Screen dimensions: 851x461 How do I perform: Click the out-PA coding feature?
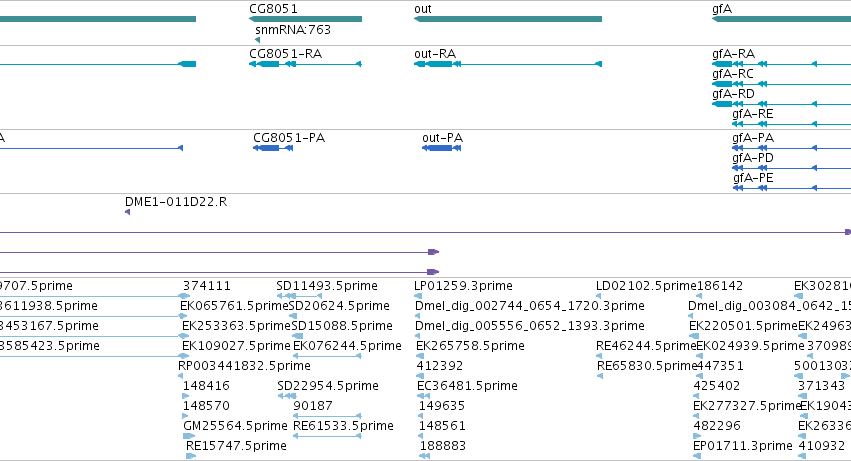pyautogui.click(x=442, y=148)
